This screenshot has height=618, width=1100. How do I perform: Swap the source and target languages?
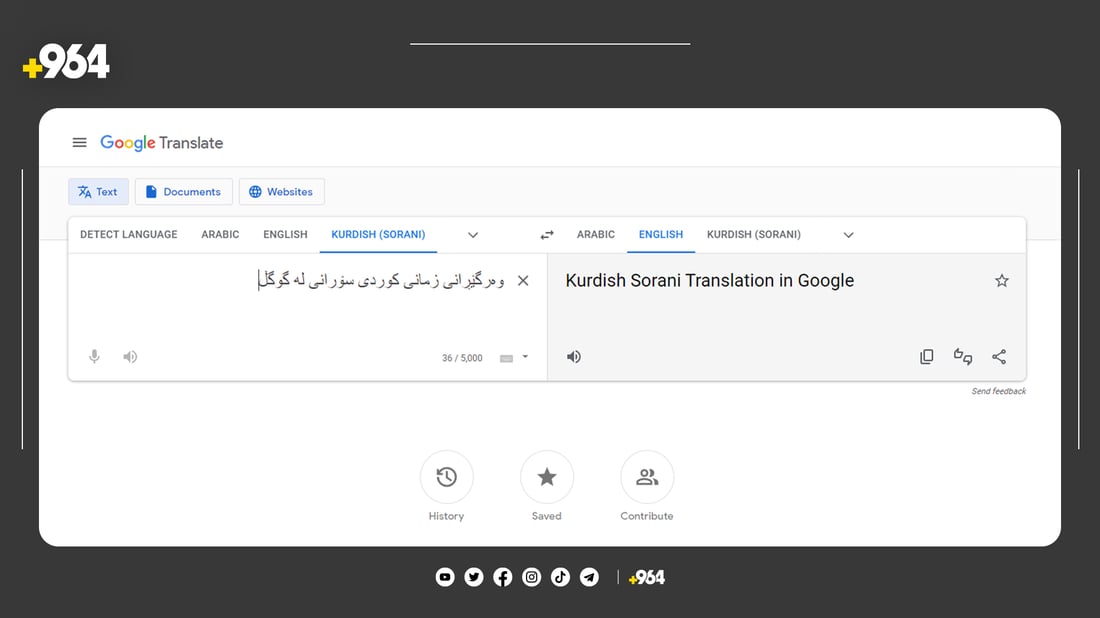pyautogui.click(x=546, y=234)
